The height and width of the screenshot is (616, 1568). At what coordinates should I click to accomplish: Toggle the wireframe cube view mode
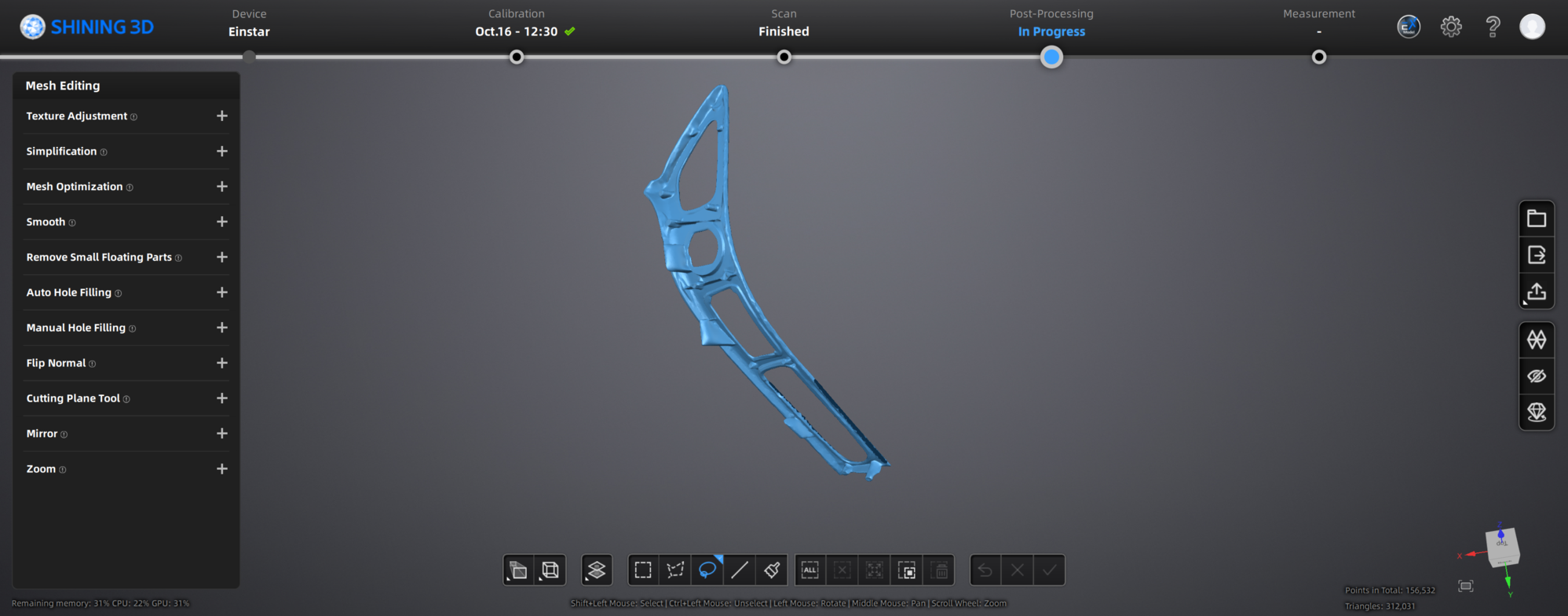point(550,570)
